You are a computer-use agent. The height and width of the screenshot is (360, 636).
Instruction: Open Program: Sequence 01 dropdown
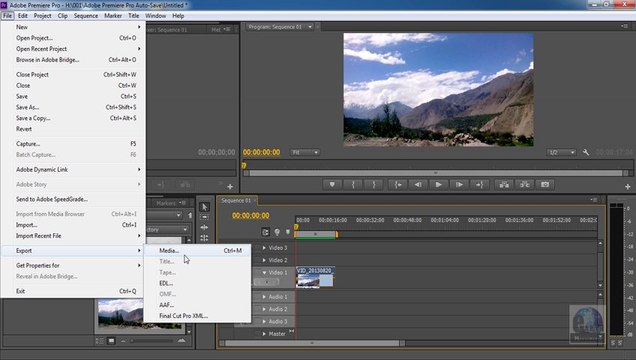[x=310, y=27]
